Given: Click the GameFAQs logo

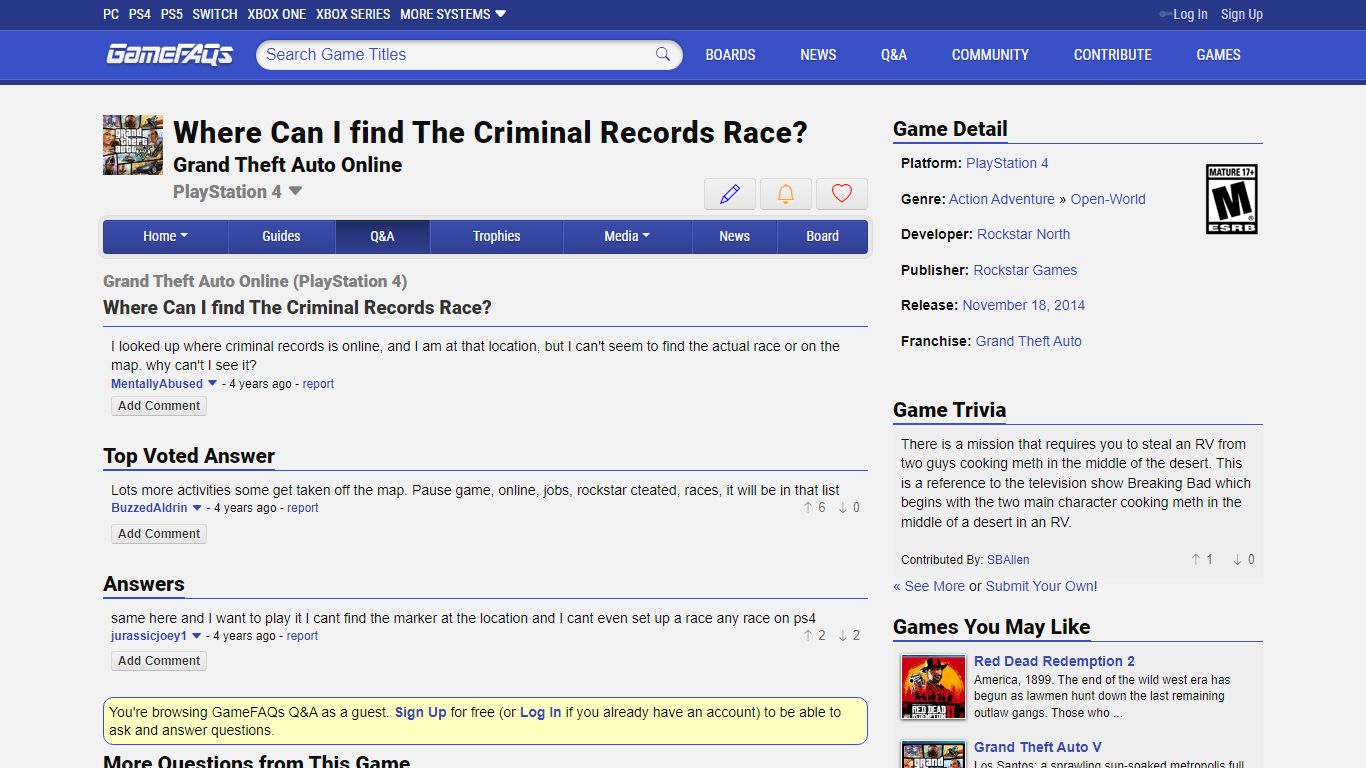Looking at the screenshot, I should 169,54.
